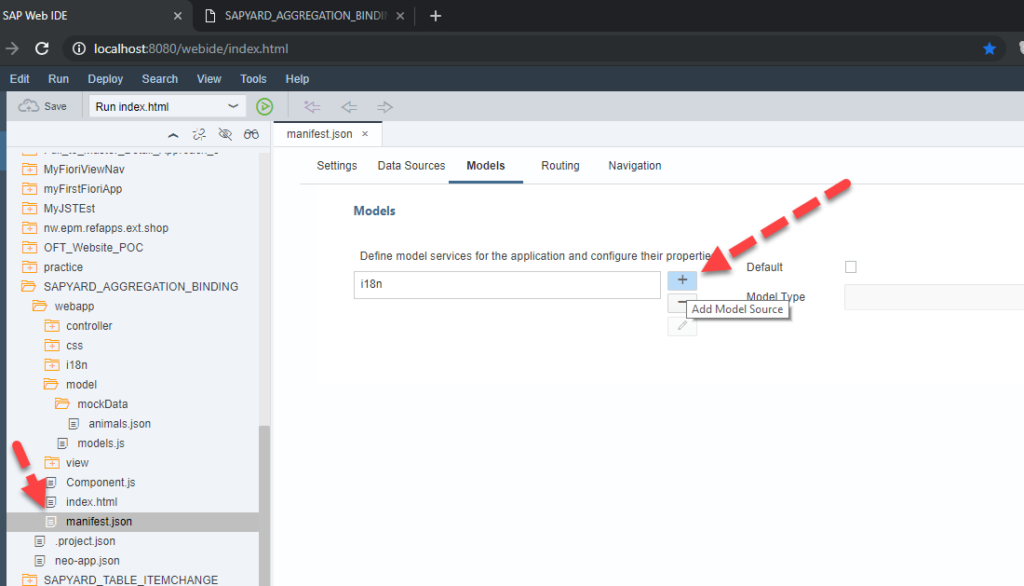This screenshot has height=586, width=1024.
Task: Expand the i18n folder icon in tree
Action: (x=52, y=365)
